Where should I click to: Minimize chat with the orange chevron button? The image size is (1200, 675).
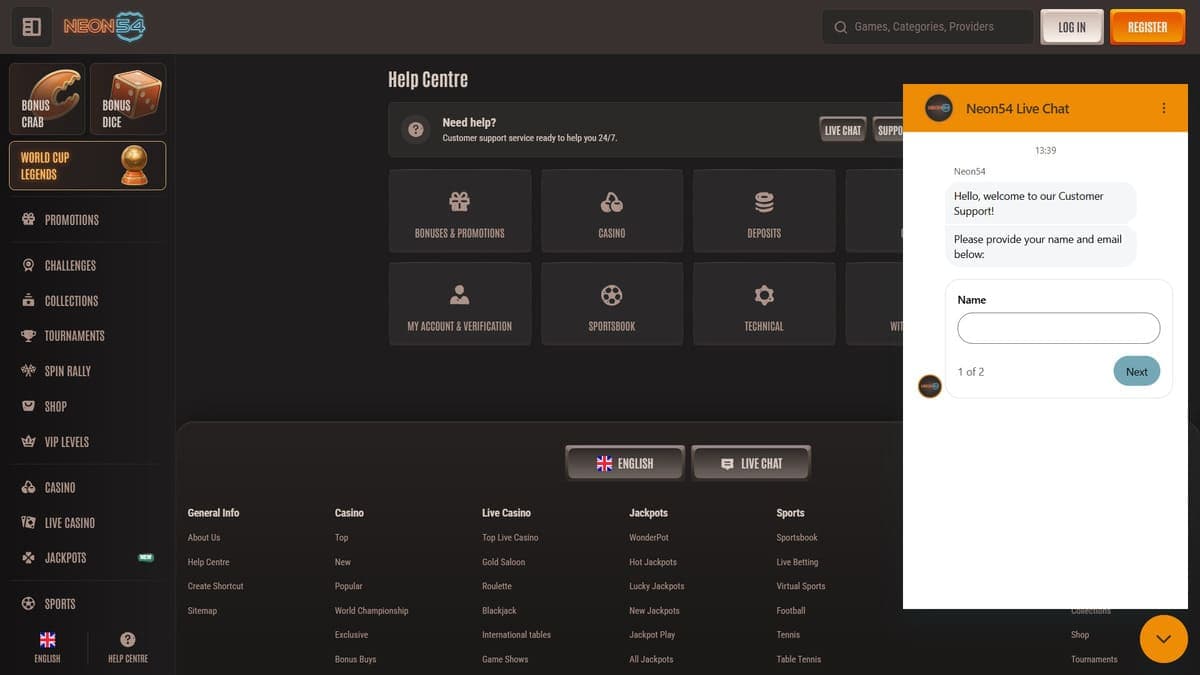pos(1164,638)
